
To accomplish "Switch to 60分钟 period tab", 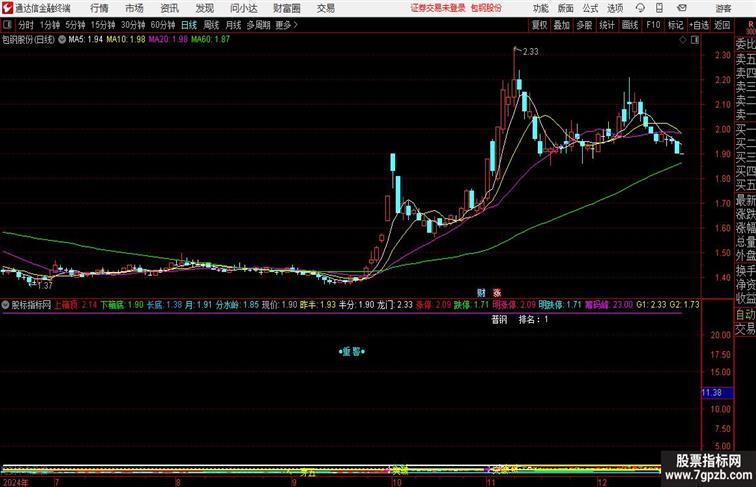I will pos(163,25).
